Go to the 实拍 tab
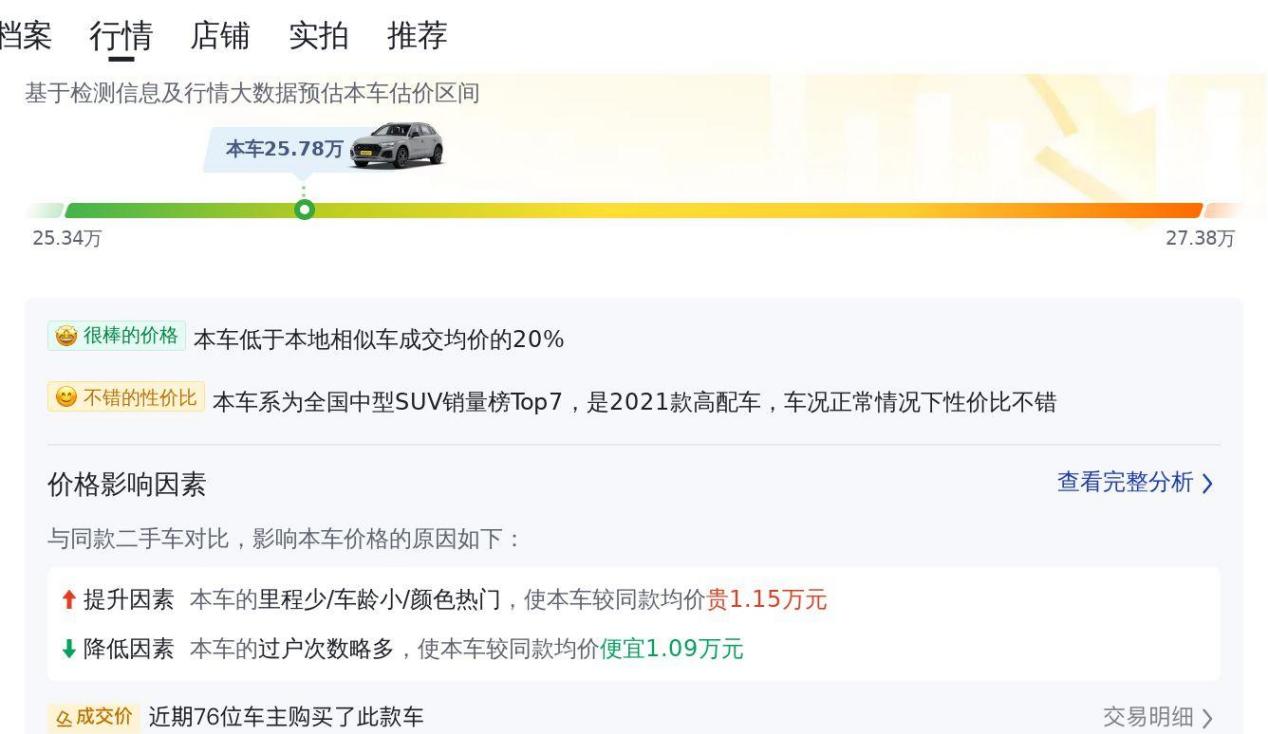1268x734 pixels. 318,36
